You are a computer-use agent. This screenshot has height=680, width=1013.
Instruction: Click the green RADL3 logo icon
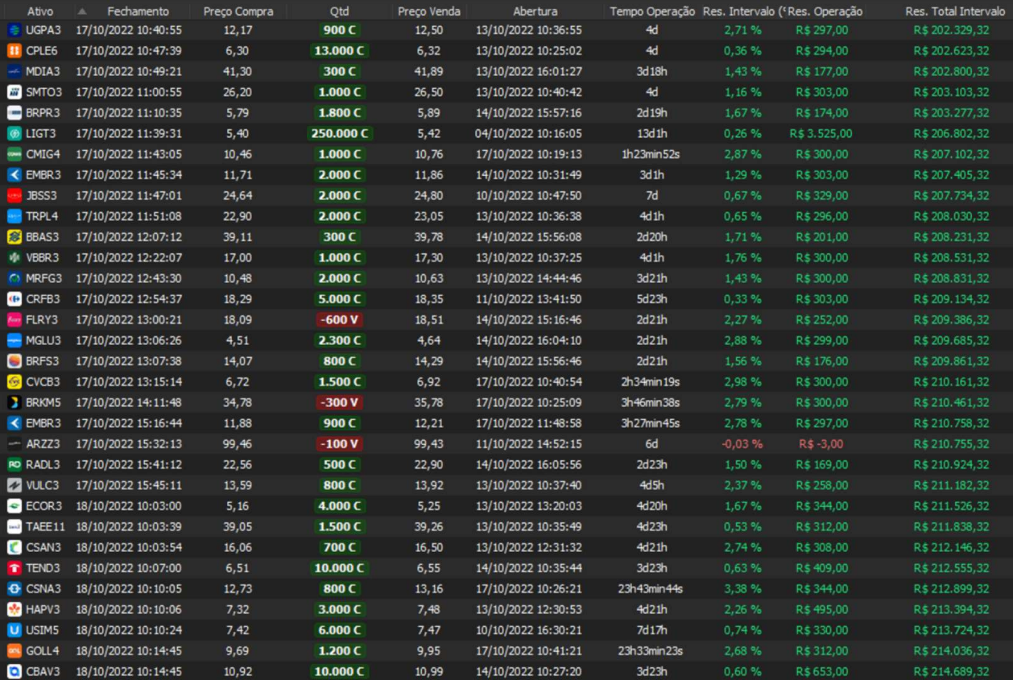(x=14, y=464)
